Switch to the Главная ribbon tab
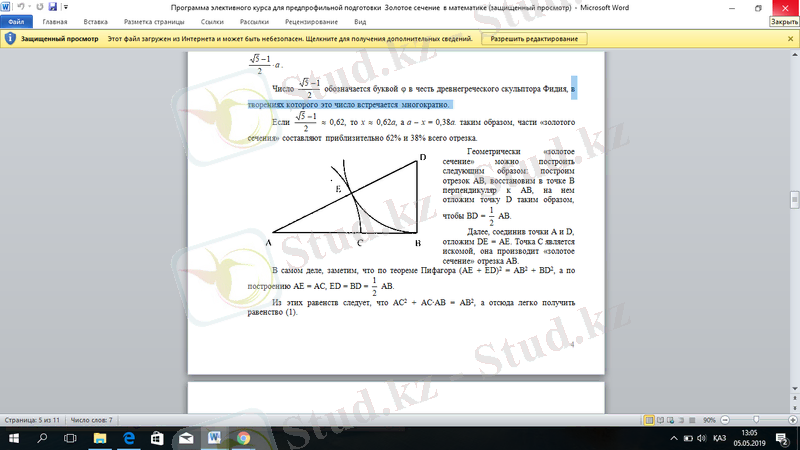The width and height of the screenshot is (800, 450). click(x=55, y=22)
